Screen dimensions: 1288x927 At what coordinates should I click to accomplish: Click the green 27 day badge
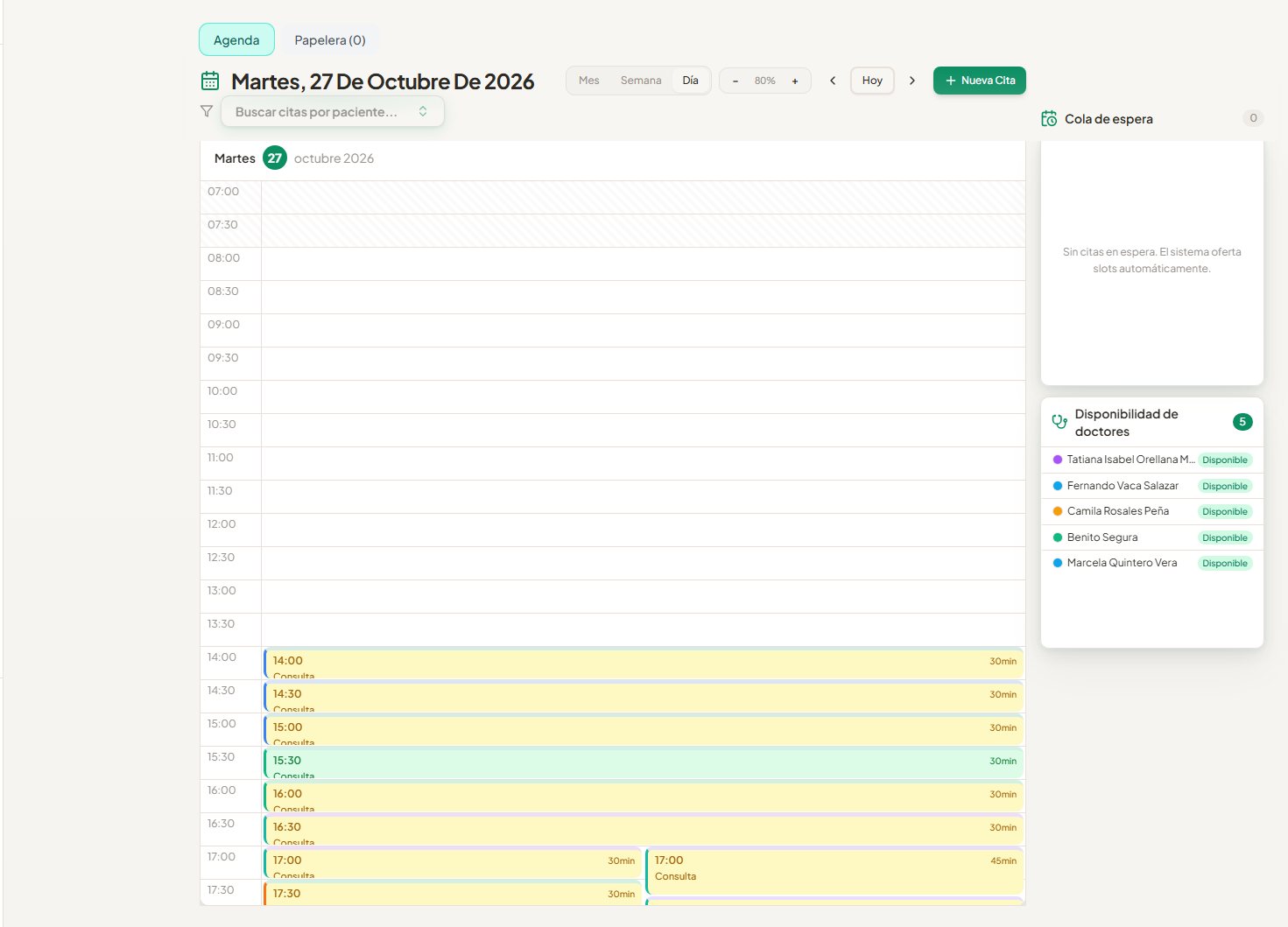click(275, 158)
